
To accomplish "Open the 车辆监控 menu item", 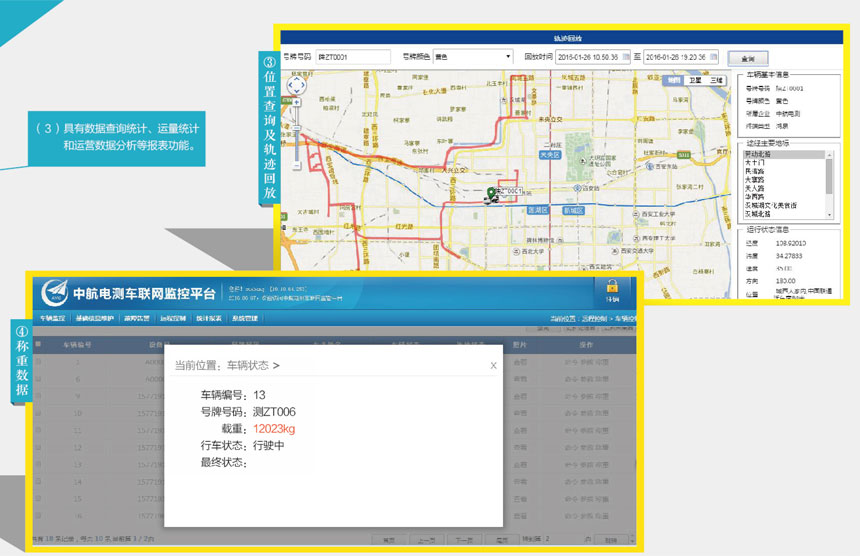I will [x=53, y=318].
